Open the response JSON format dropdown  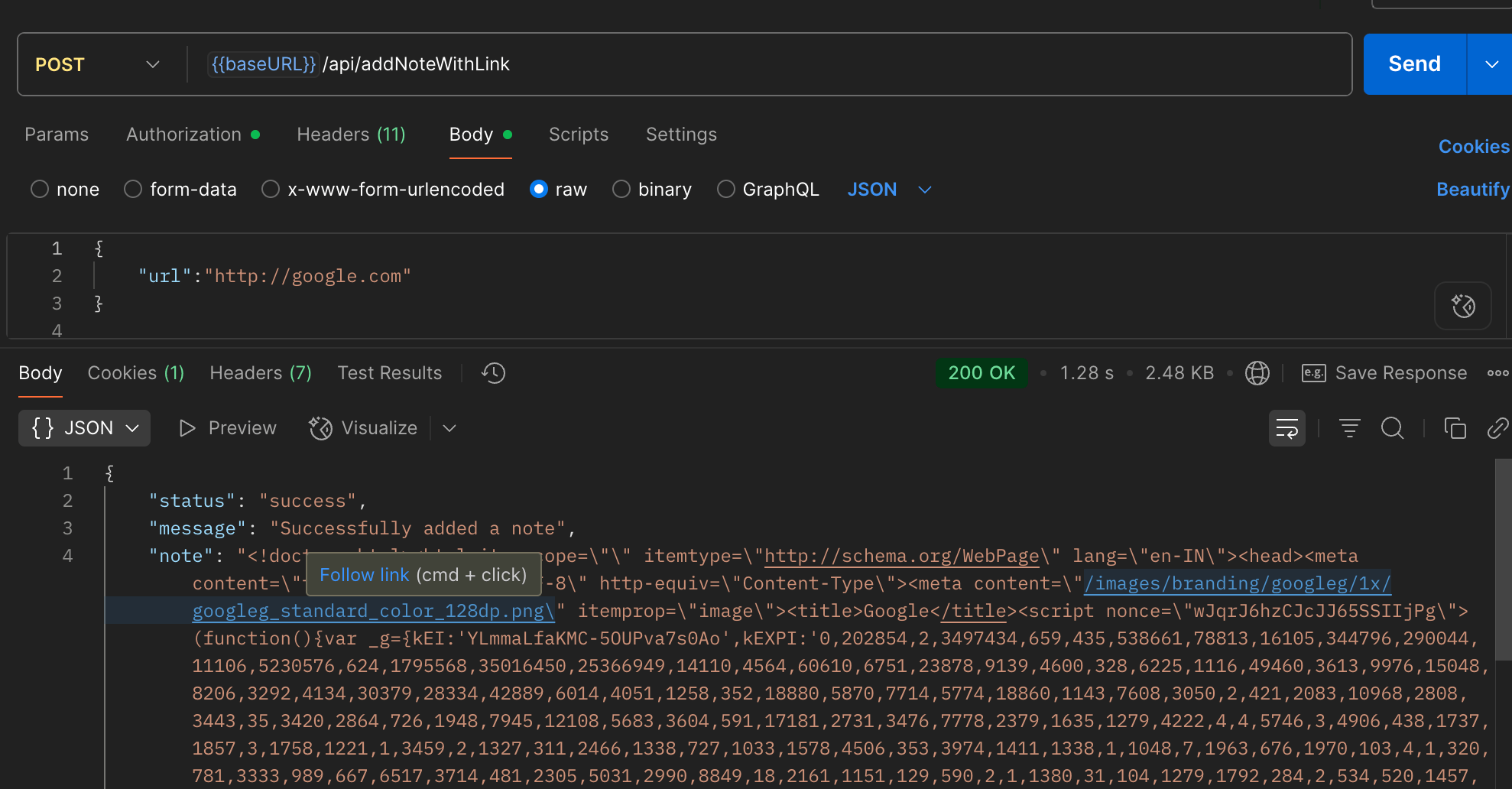(85, 428)
